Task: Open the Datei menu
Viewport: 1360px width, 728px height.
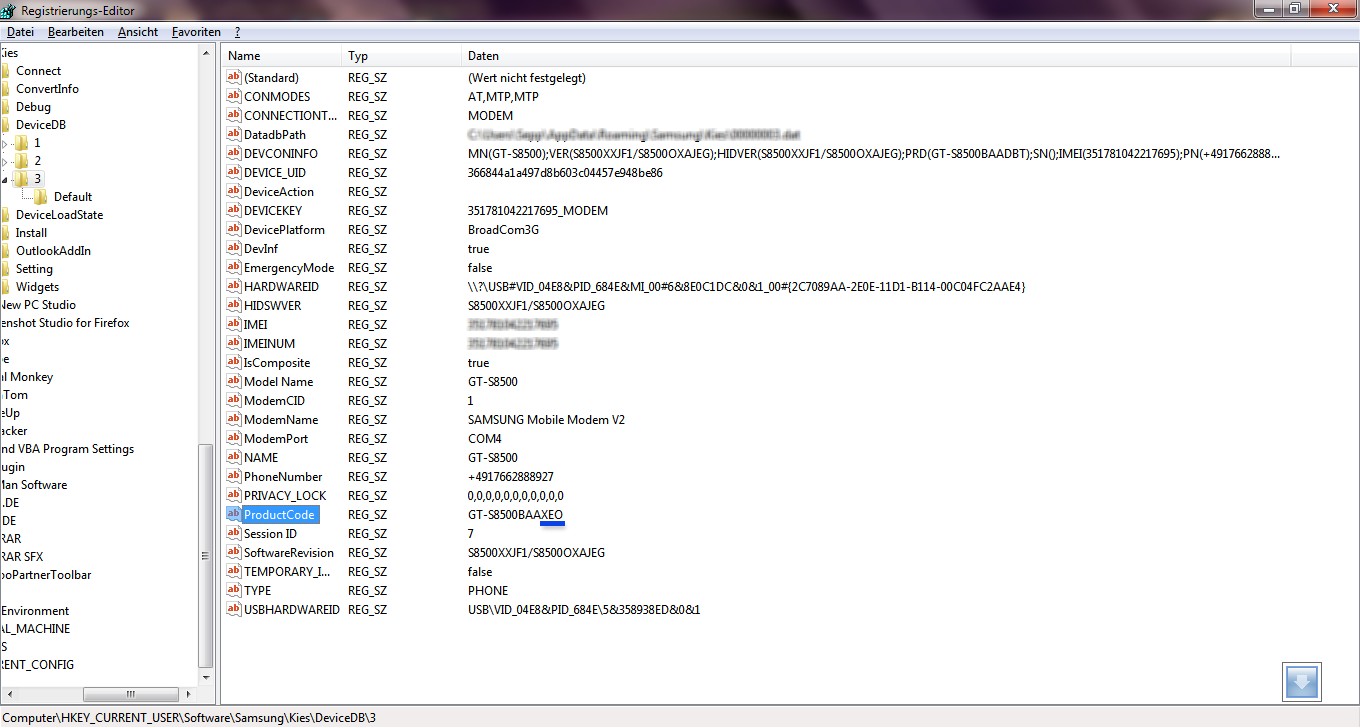Action: [x=20, y=32]
